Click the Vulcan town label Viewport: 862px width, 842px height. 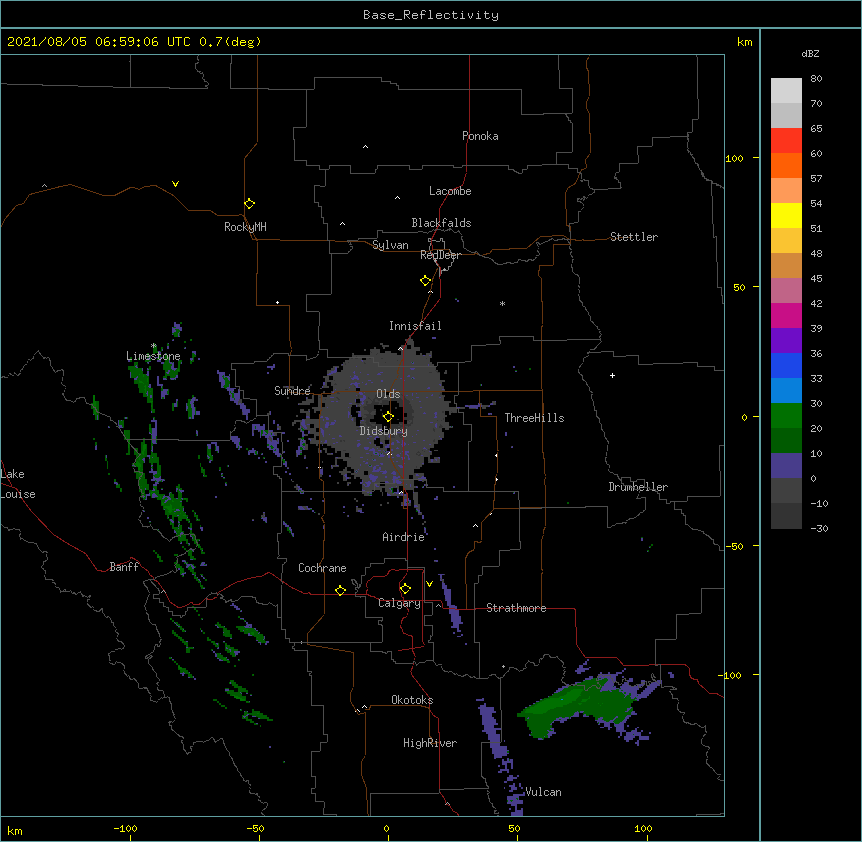coord(543,792)
